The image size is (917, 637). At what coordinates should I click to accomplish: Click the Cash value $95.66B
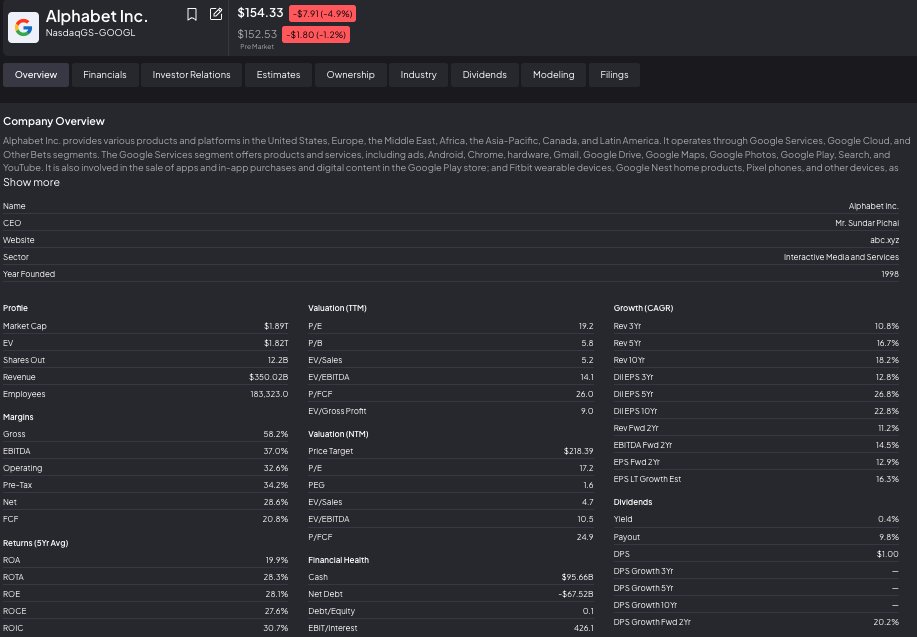[x=577, y=577]
